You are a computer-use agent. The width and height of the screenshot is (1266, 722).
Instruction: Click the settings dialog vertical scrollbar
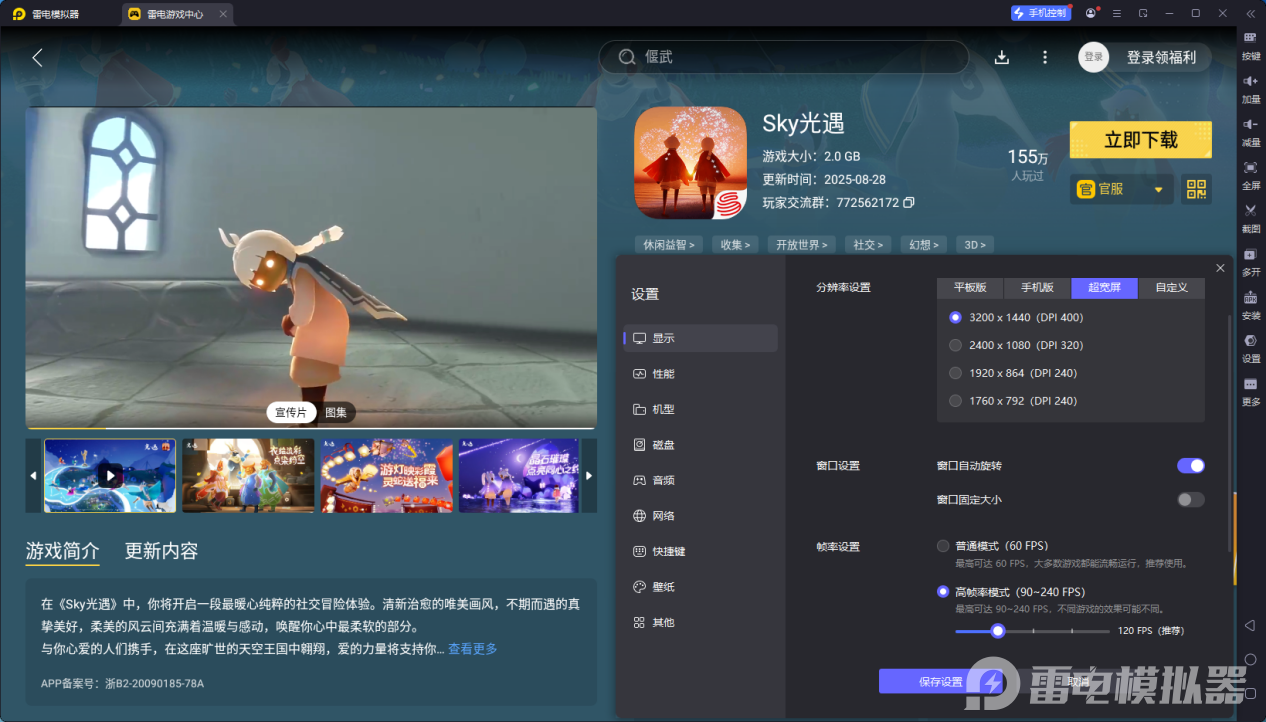pyautogui.click(x=1230, y=432)
